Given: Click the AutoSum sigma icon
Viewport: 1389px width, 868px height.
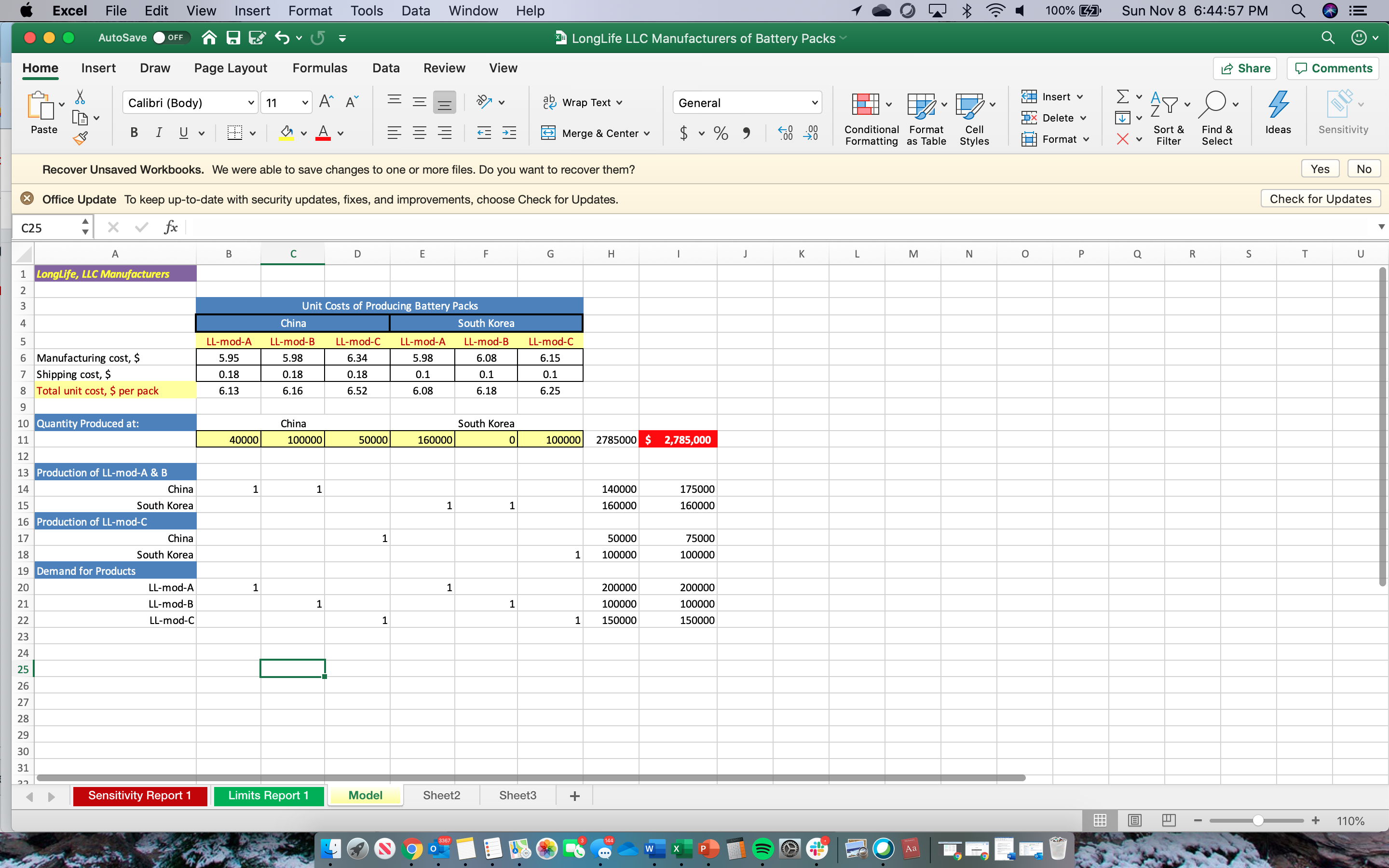Looking at the screenshot, I should (x=1122, y=96).
